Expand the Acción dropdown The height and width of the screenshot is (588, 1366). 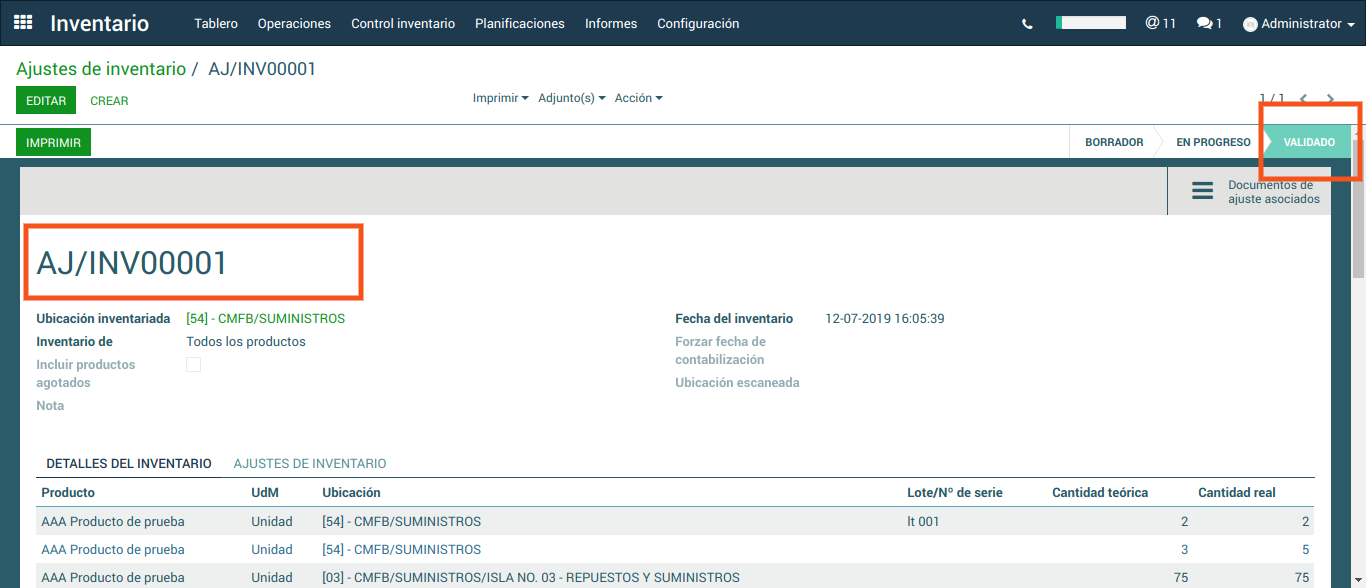pyautogui.click(x=638, y=98)
